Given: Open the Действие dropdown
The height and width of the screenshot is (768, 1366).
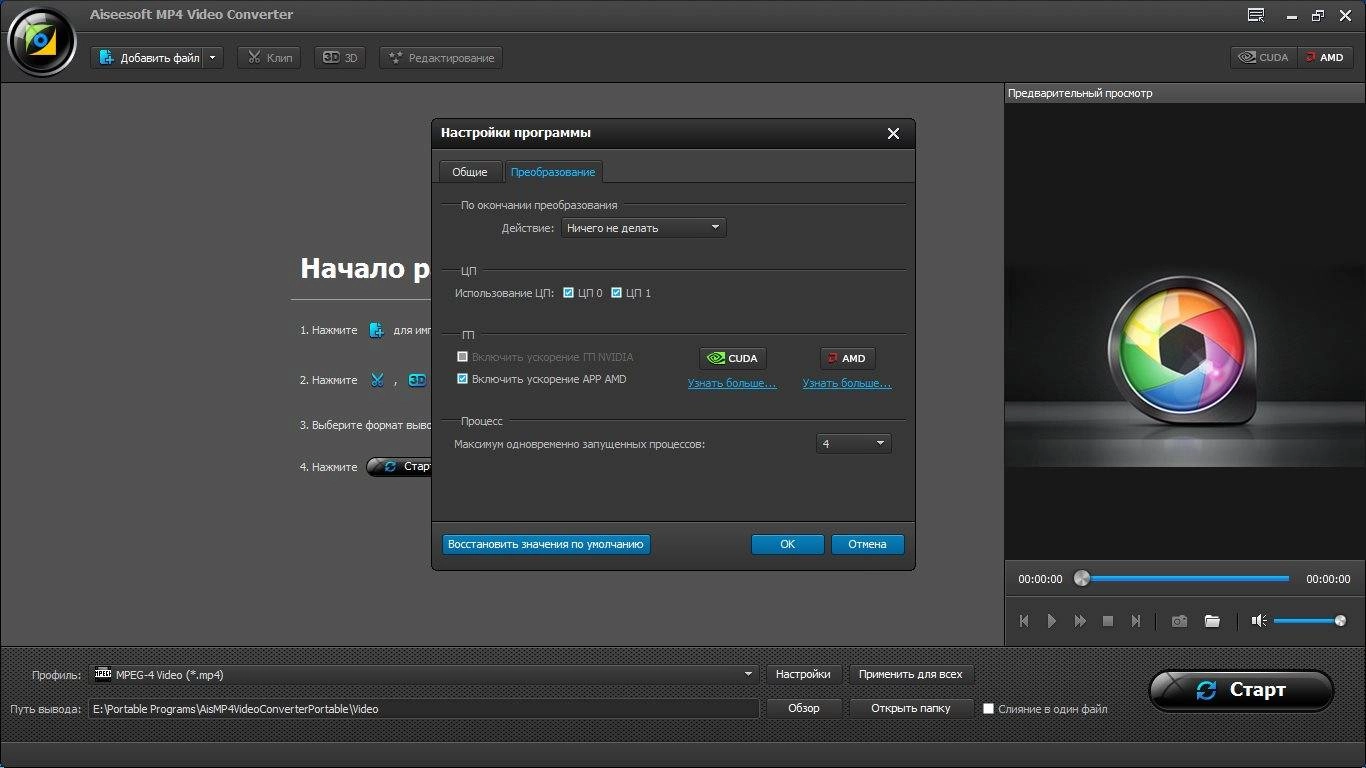Looking at the screenshot, I should (644, 228).
